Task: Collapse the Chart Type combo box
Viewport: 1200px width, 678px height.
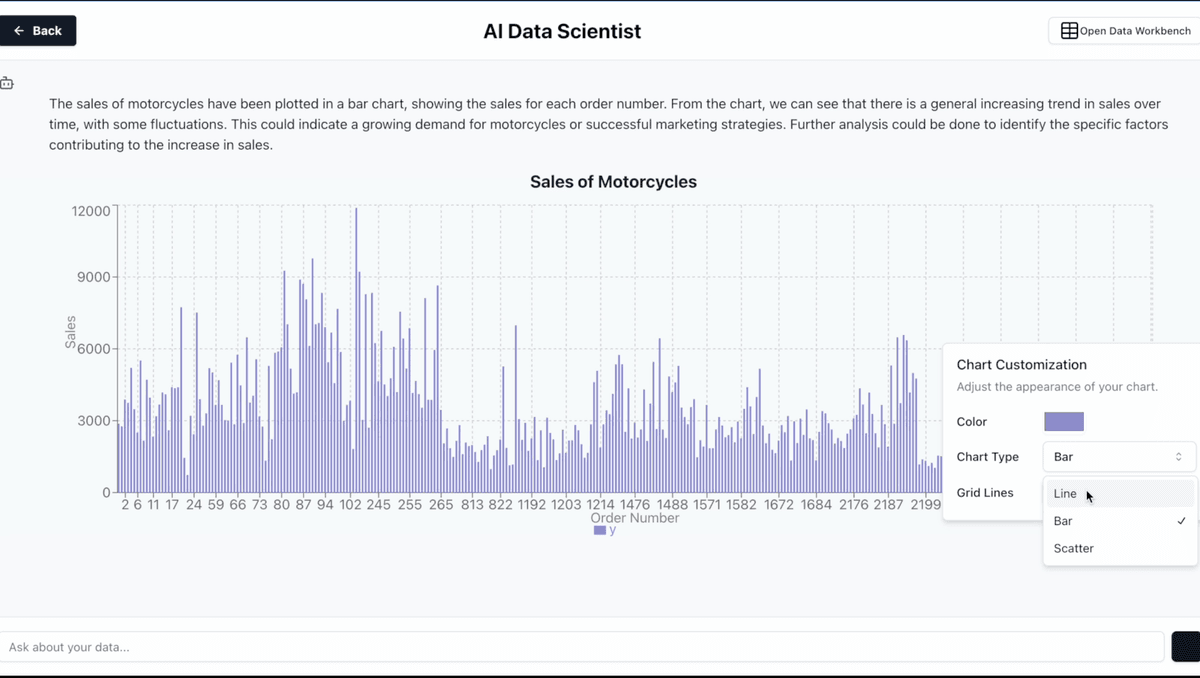Action: [1118, 457]
